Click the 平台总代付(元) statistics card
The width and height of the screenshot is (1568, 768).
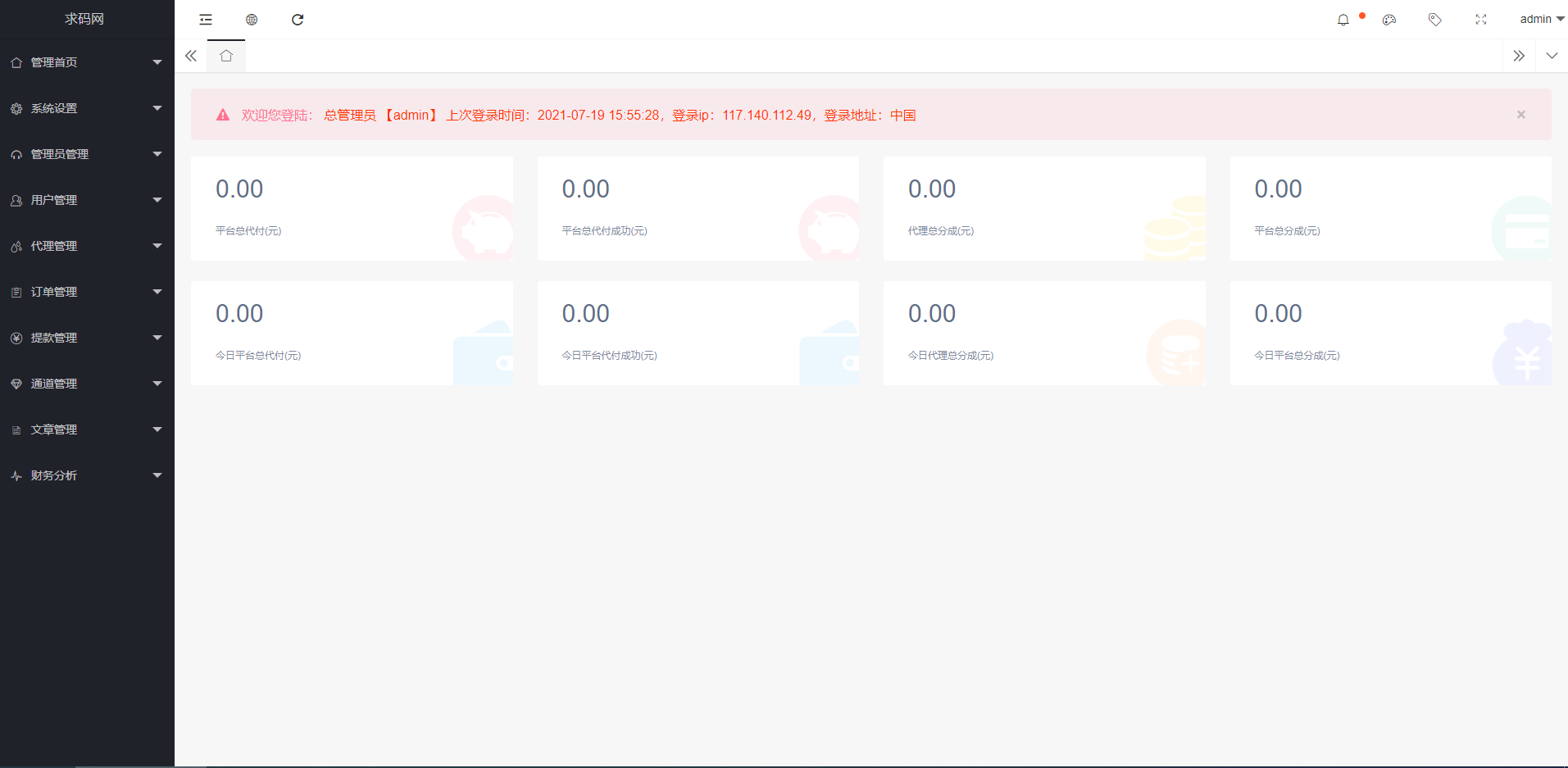(352, 208)
